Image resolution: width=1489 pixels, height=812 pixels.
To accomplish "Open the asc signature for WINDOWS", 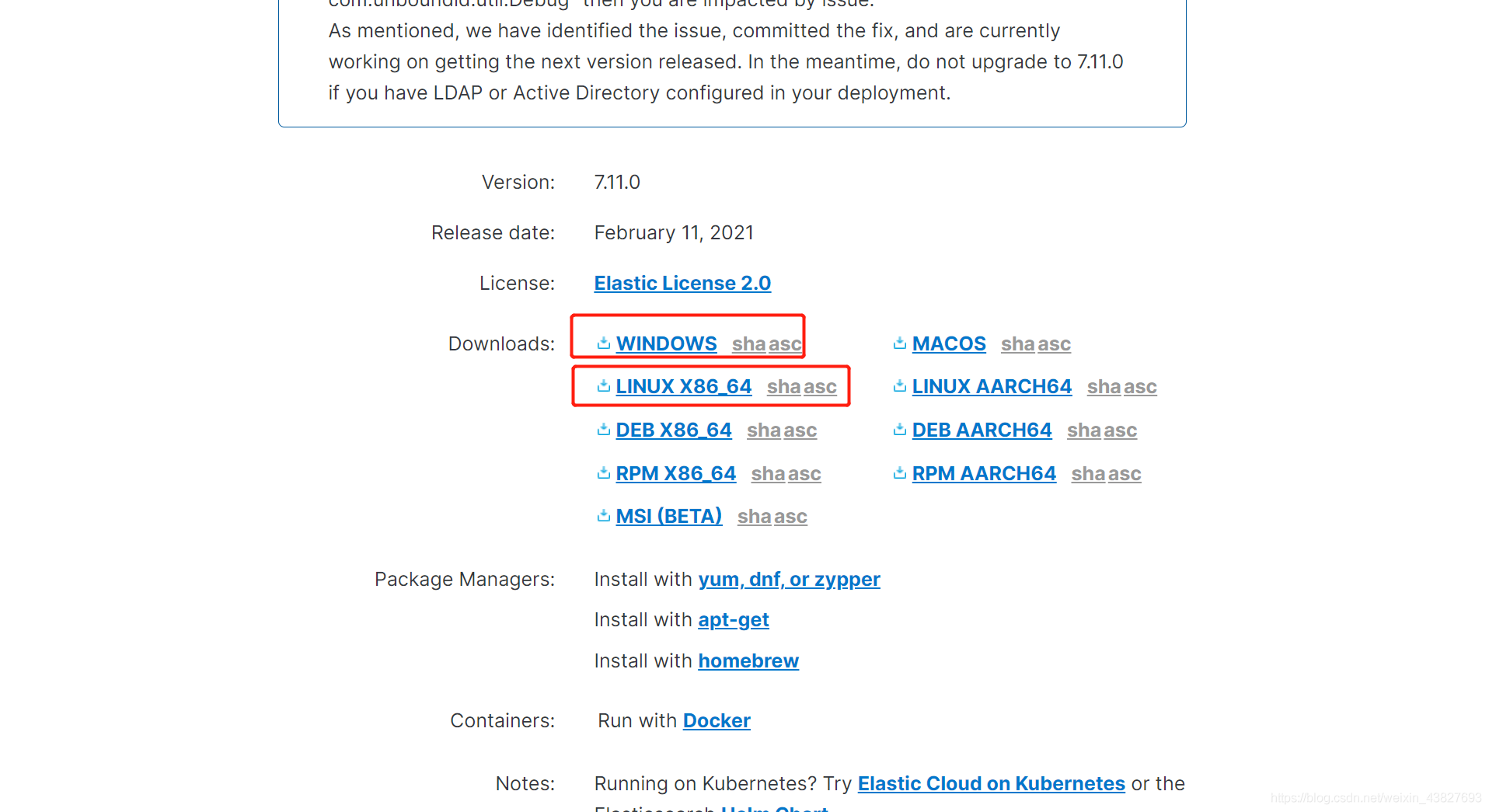I will 785,343.
